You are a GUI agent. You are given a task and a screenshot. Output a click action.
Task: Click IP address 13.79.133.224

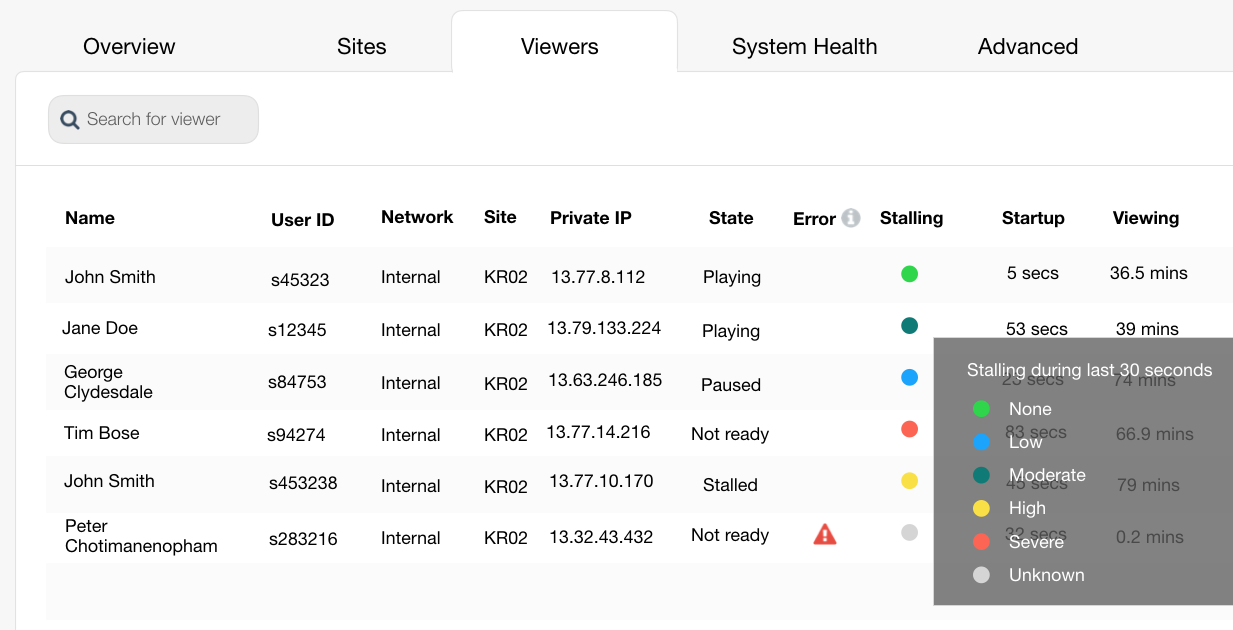(x=604, y=328)
